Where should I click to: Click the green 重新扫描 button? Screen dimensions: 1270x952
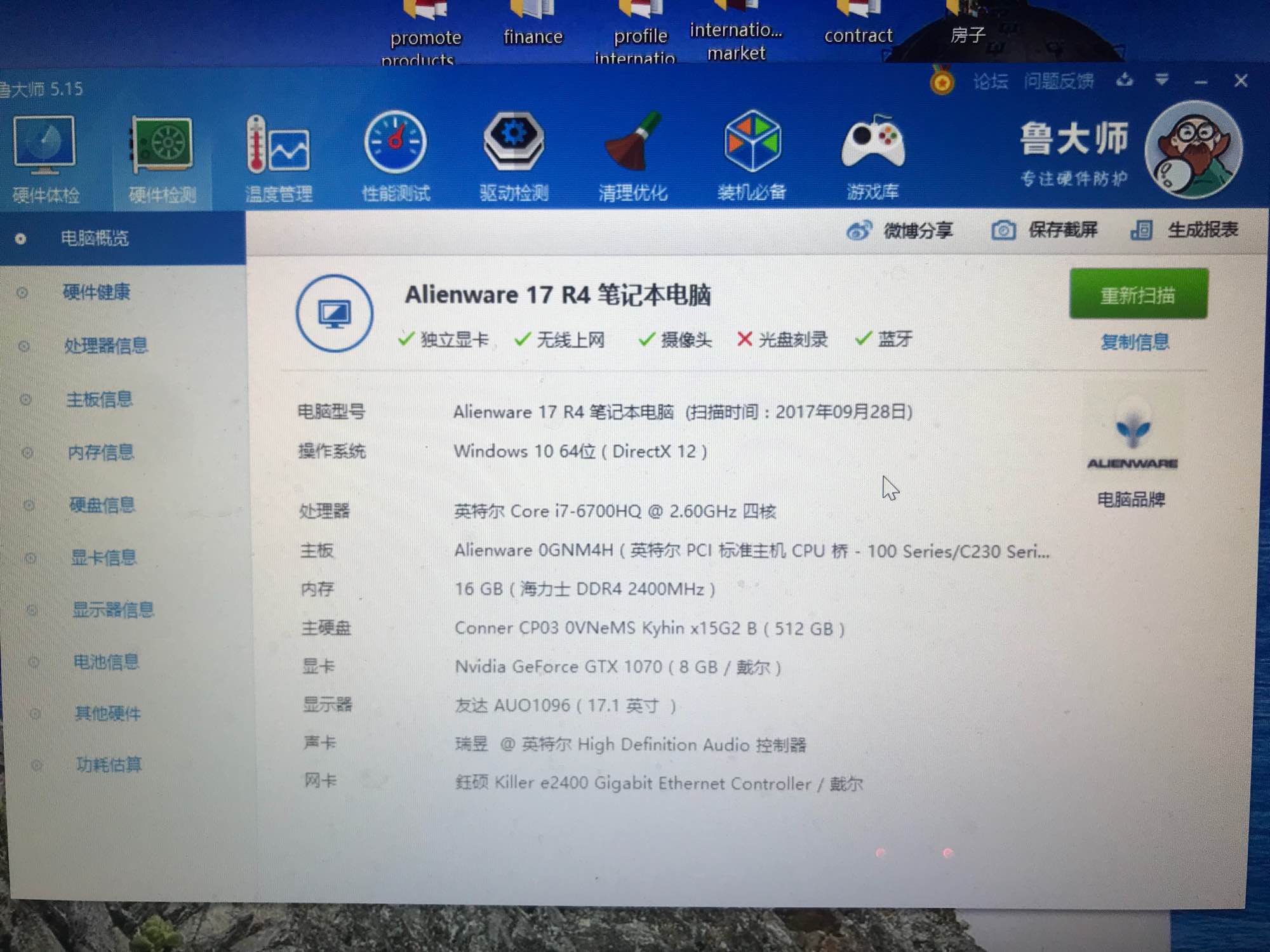(x=1138, y=294)
